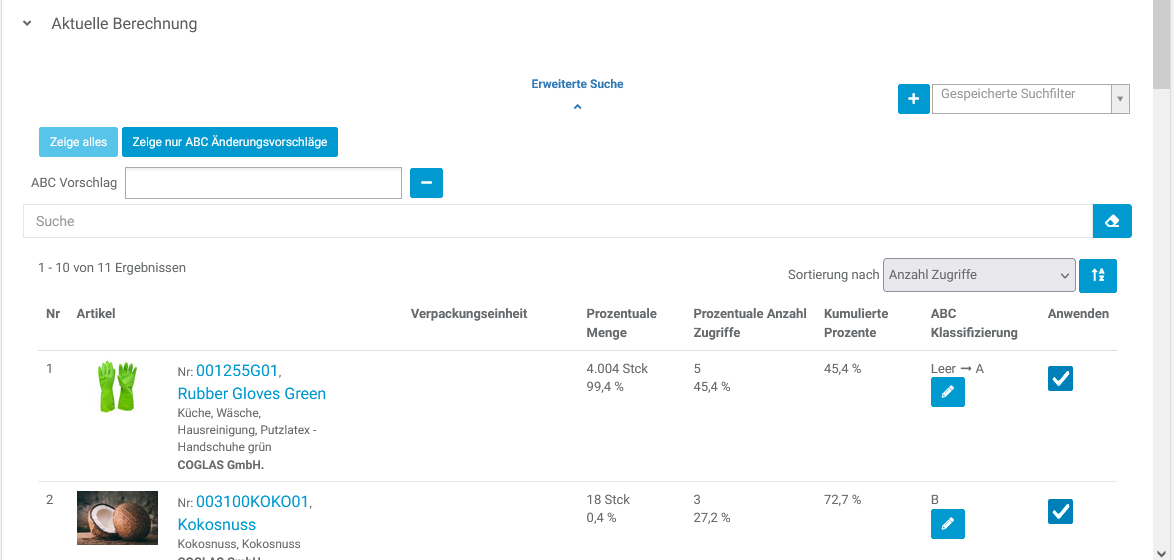This screenshot has width=1174, height=560.
Task: Open article link 001255G01
Action: pos(237,371)
